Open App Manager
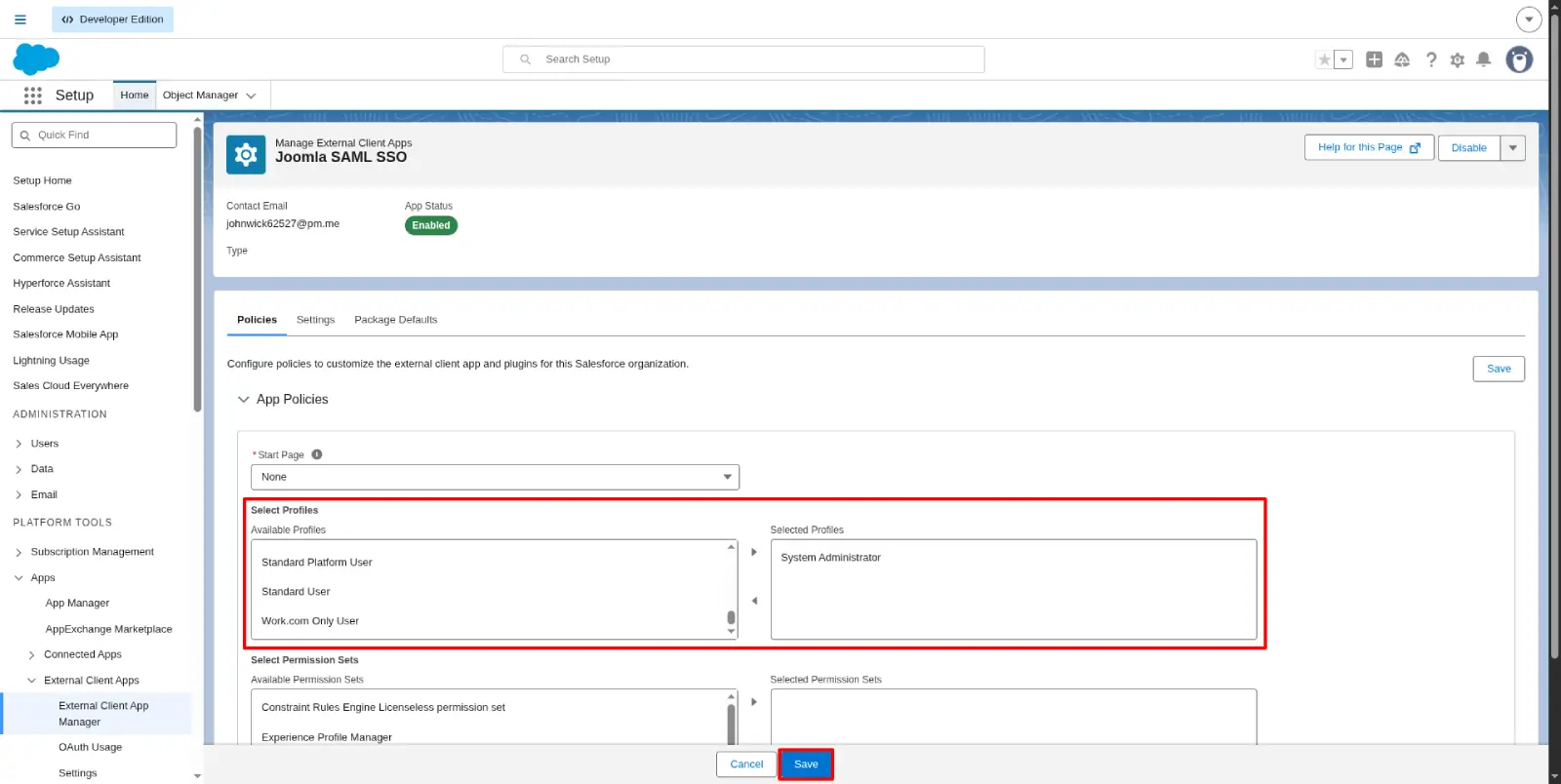The height and width of the screenshot is (784, 1561). (x=77, y=604)
